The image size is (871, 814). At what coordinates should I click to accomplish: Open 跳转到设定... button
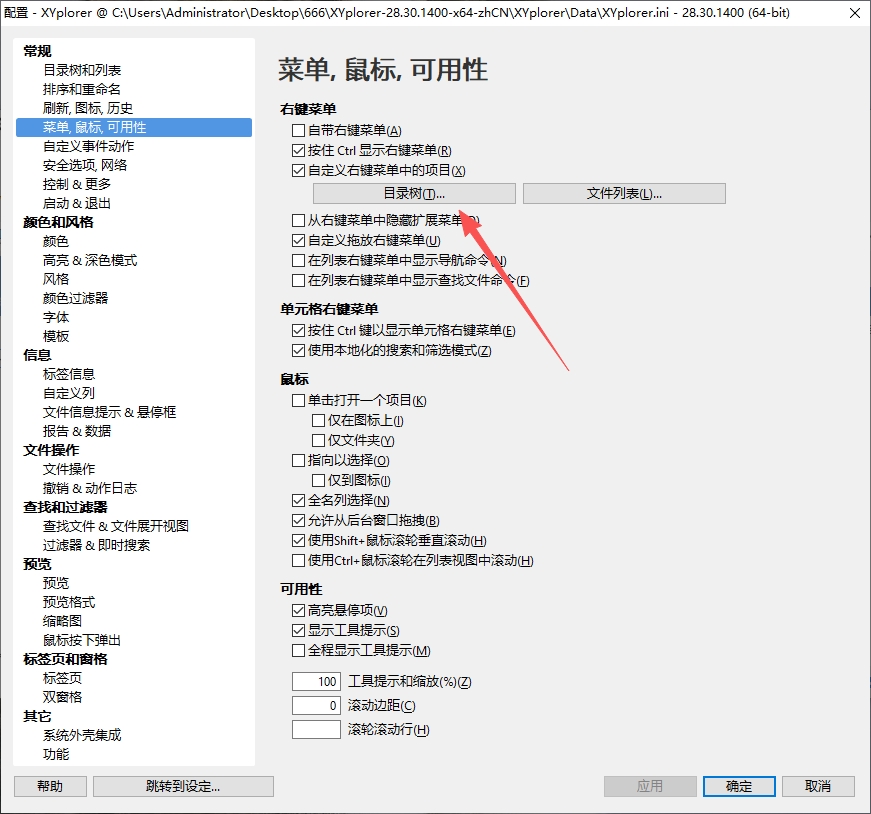(183, 786)
